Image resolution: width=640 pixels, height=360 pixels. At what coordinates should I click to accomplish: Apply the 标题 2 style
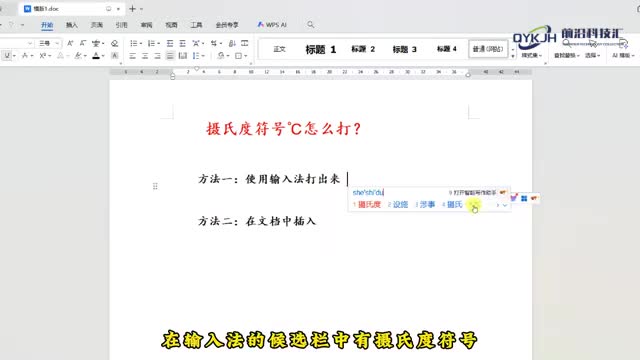[363, 49]
